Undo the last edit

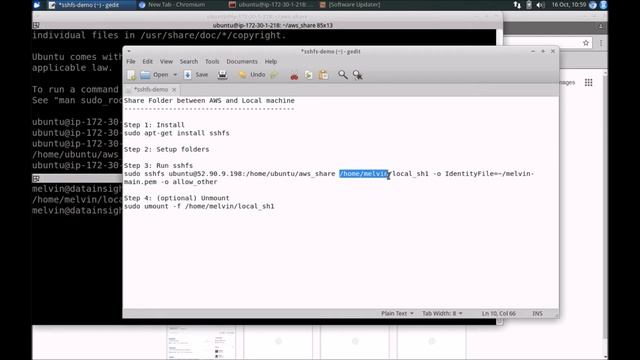tap(252, 75)
